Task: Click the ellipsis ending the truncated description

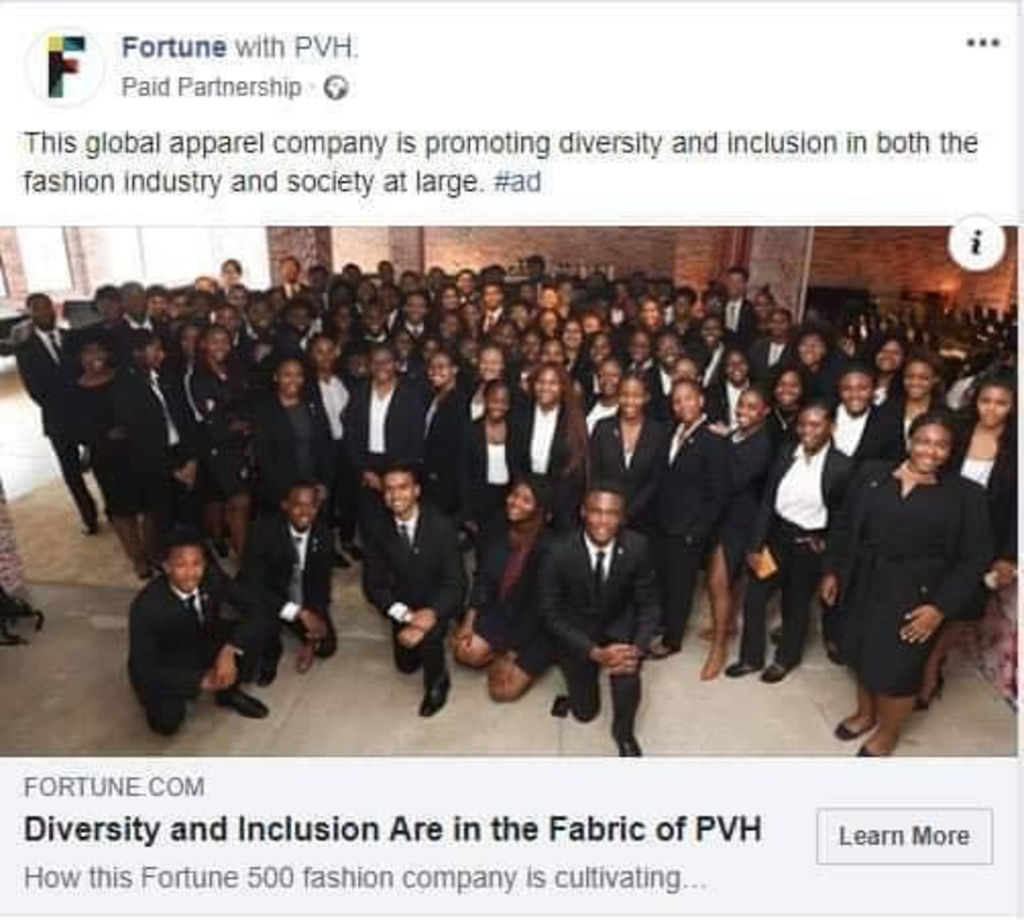Action: [x=694, y=883]
